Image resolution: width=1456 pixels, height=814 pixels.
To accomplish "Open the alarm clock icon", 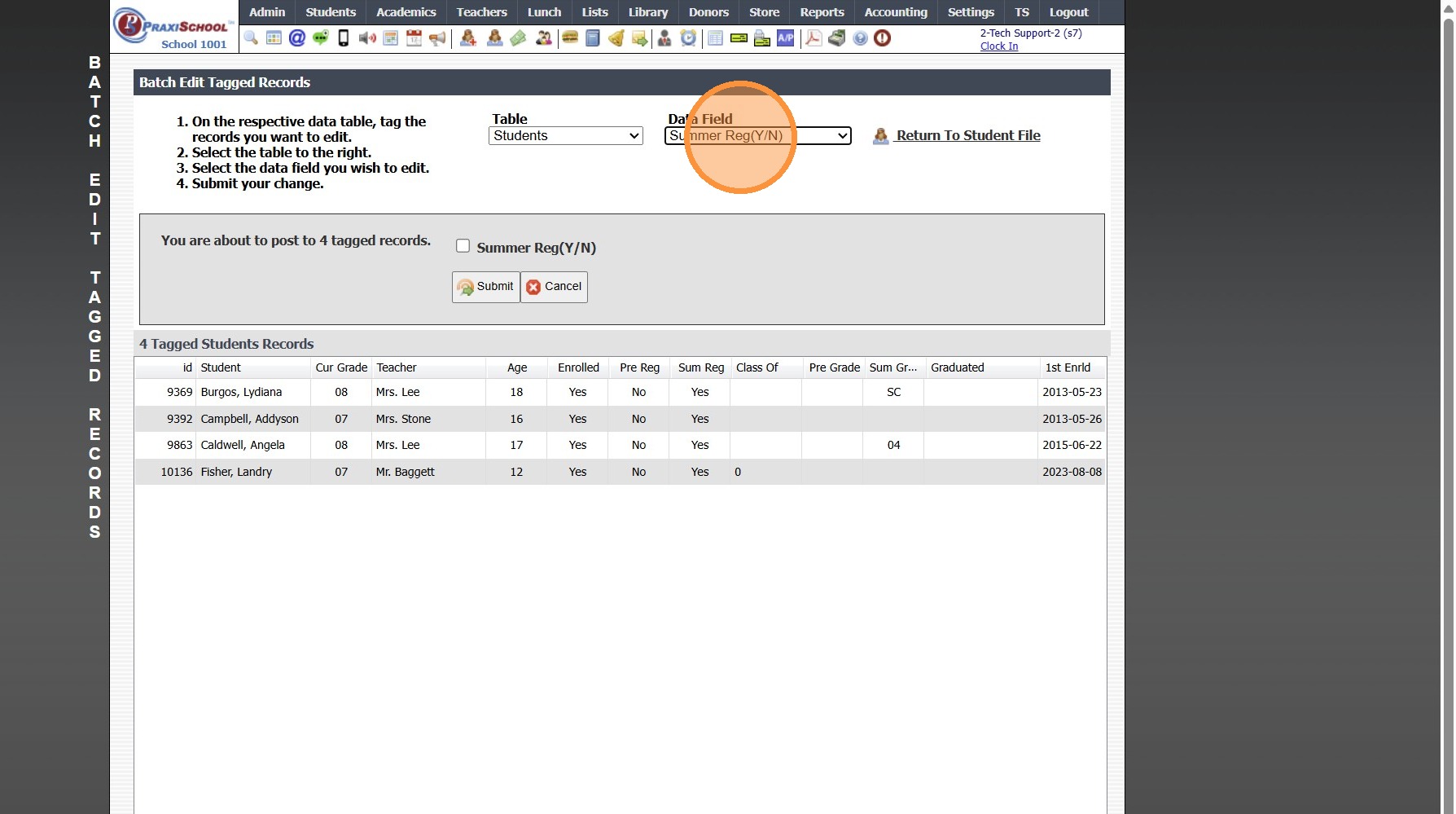I will pos(689,38).
